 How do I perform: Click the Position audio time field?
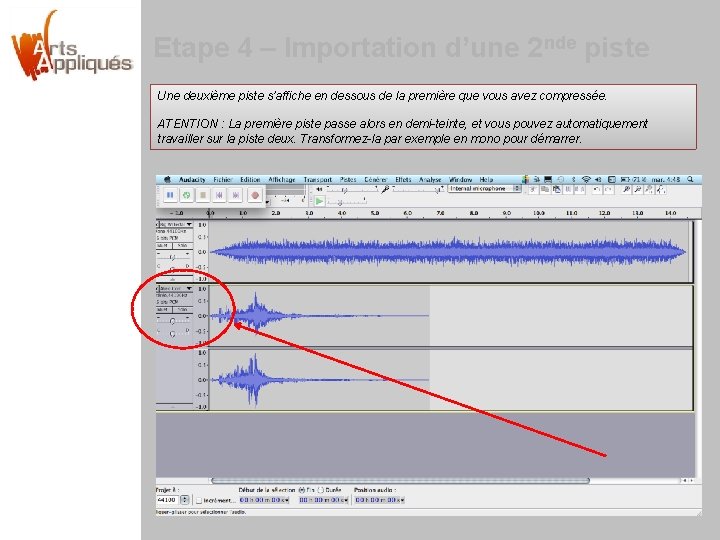[379, 500]
